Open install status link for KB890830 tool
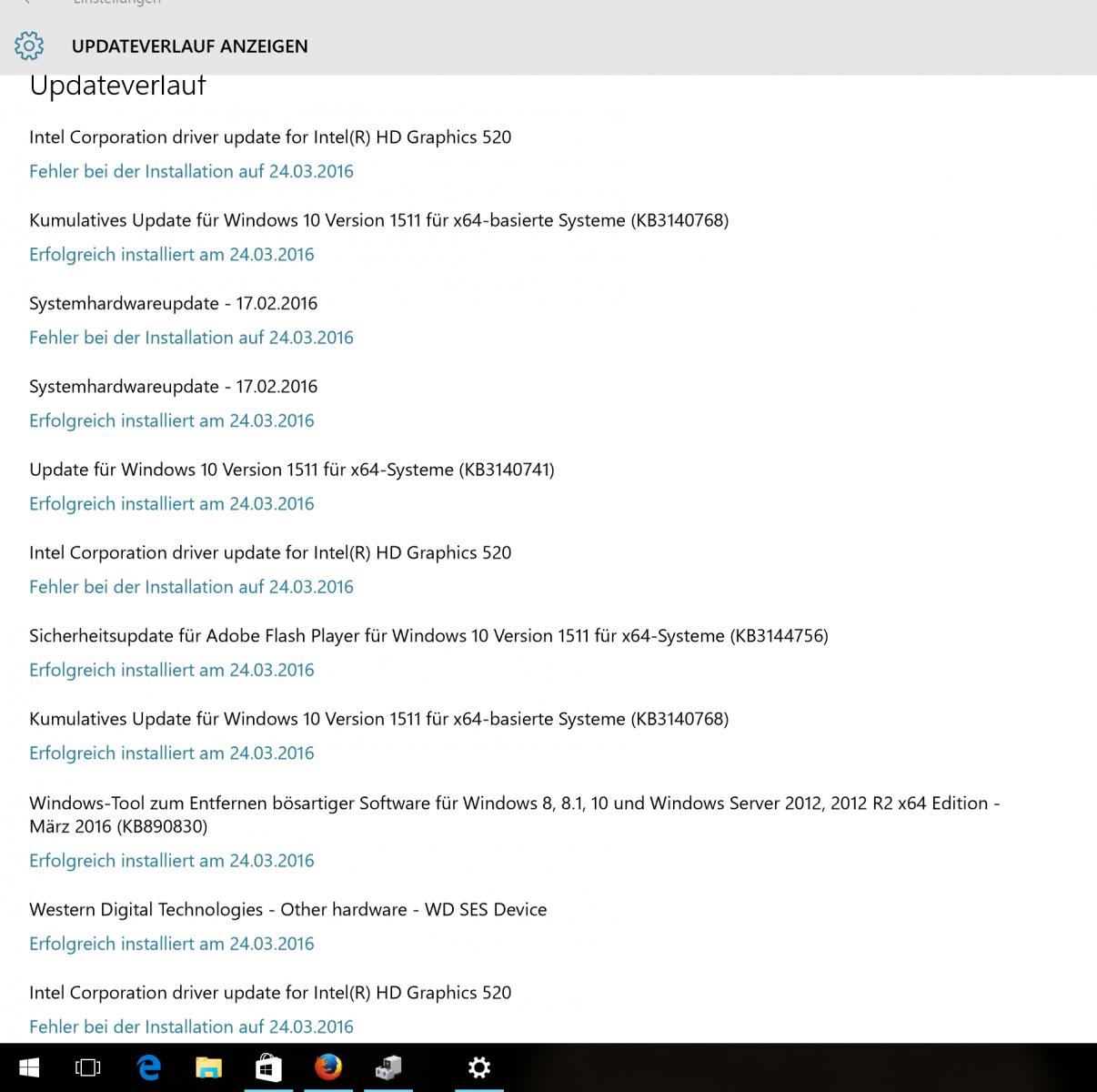Image resolution: width=1097 pixels, height=1092 pixels. point(171,860)
